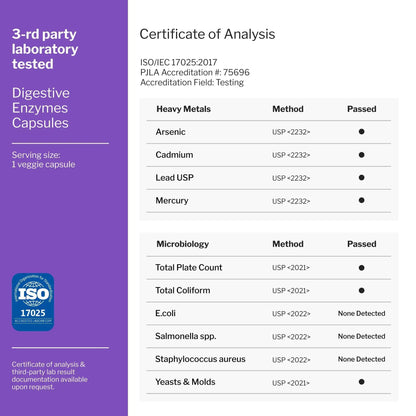Click the Total Coliform passed dot
Viewport: 416px width, 416px height.
[x=361, y=290]
